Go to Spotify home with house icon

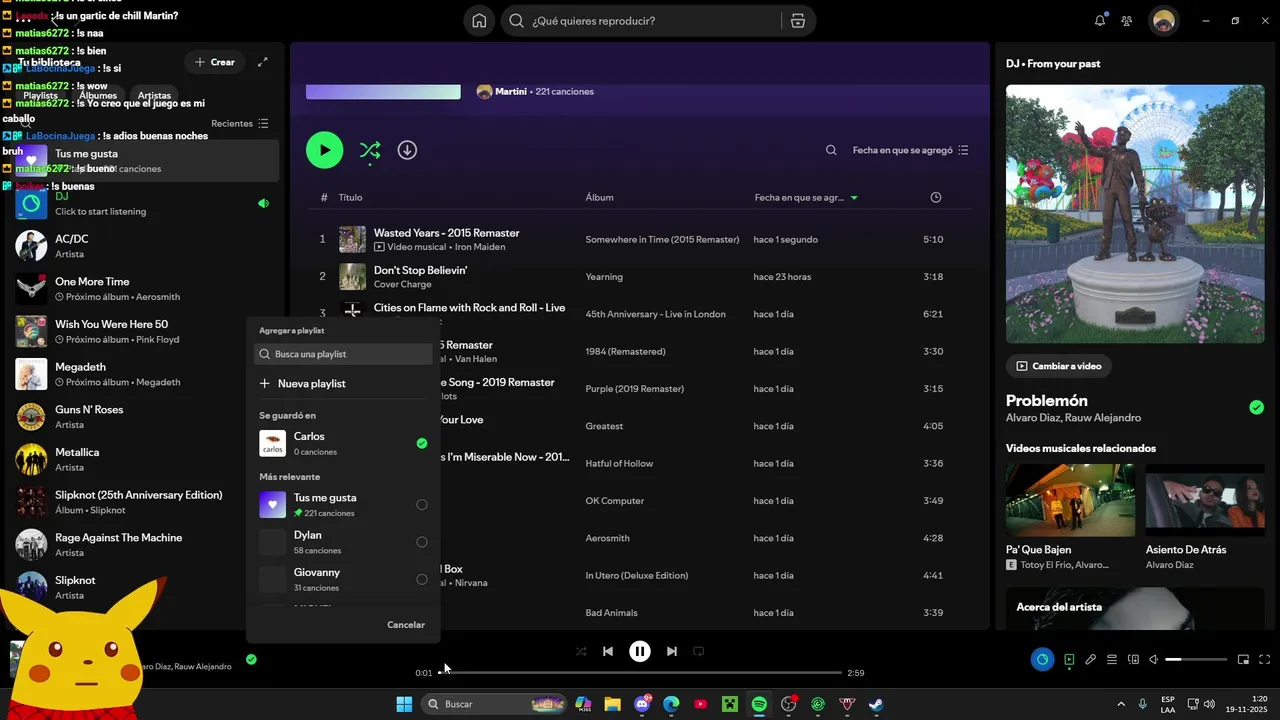480,21
